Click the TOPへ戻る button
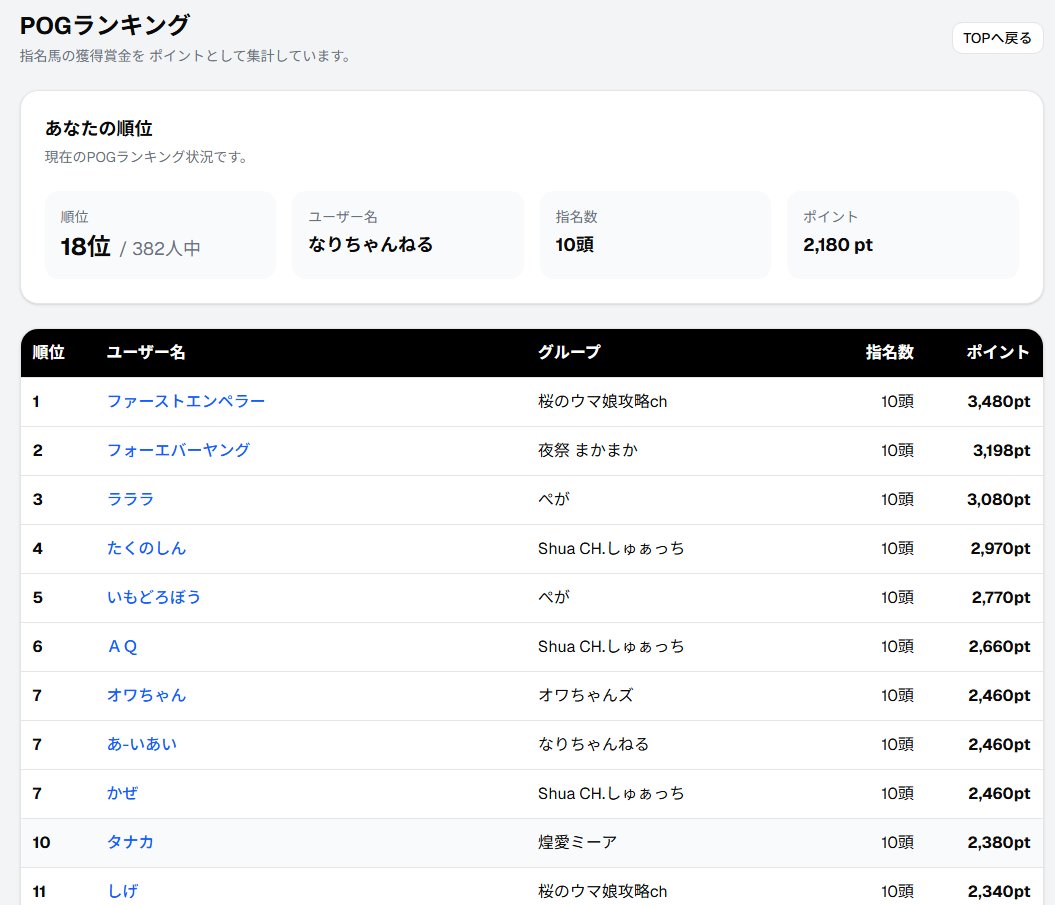This screenshot has width=1055, height=905. pyautogui.click(x=997, y=38)
